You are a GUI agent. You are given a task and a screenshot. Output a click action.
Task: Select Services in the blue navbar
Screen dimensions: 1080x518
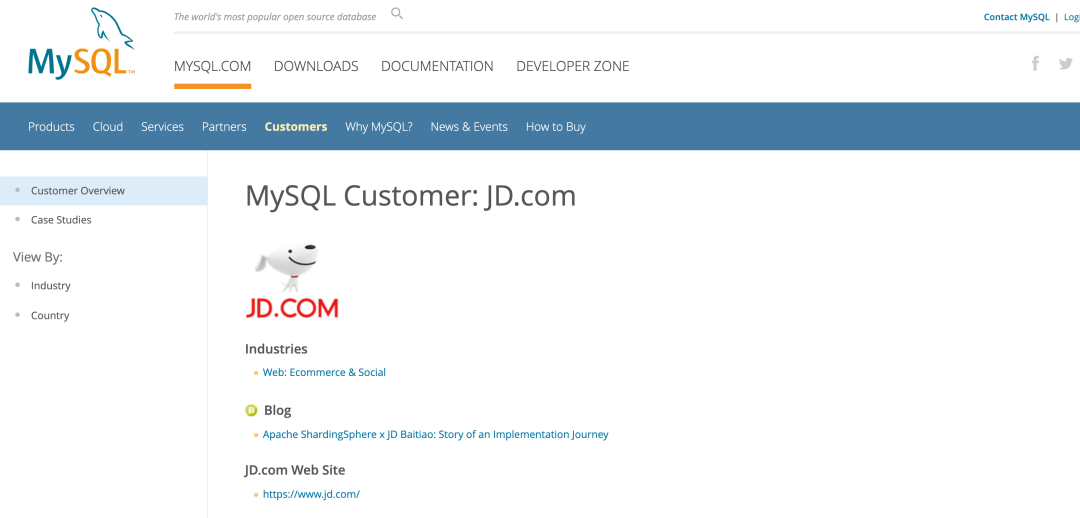(163, 127)
